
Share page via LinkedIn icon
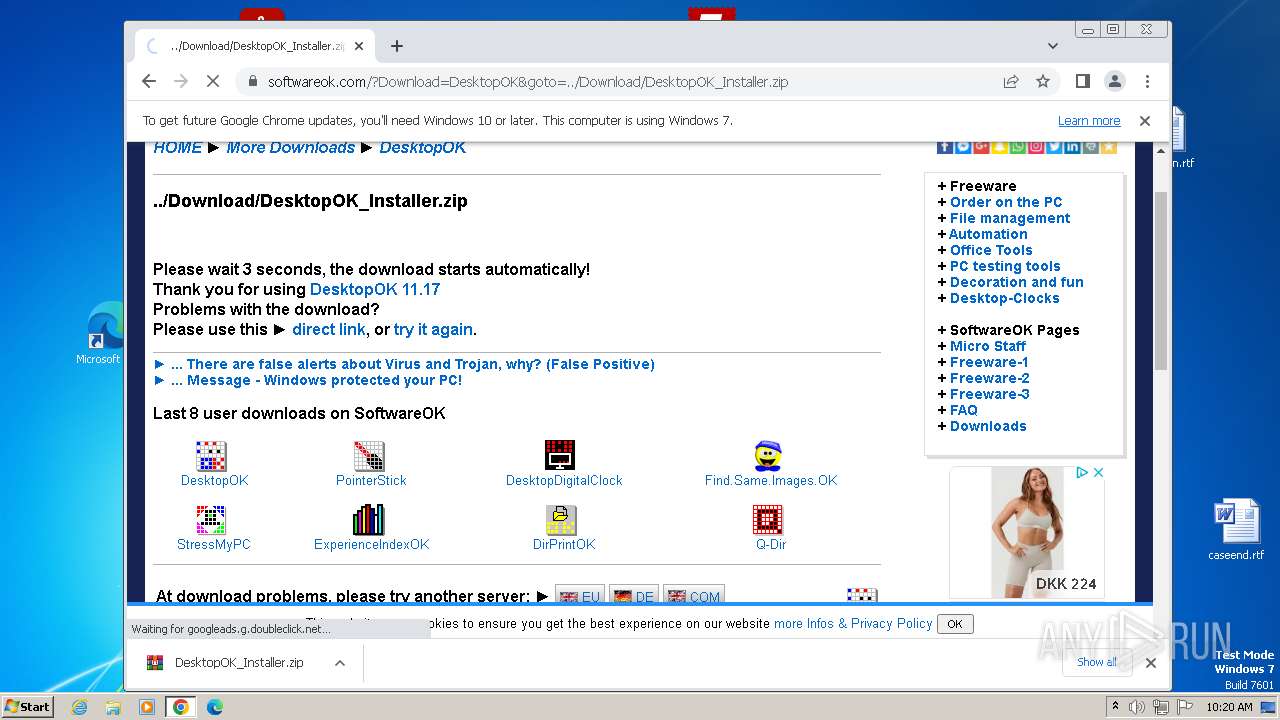point(1072,147)
